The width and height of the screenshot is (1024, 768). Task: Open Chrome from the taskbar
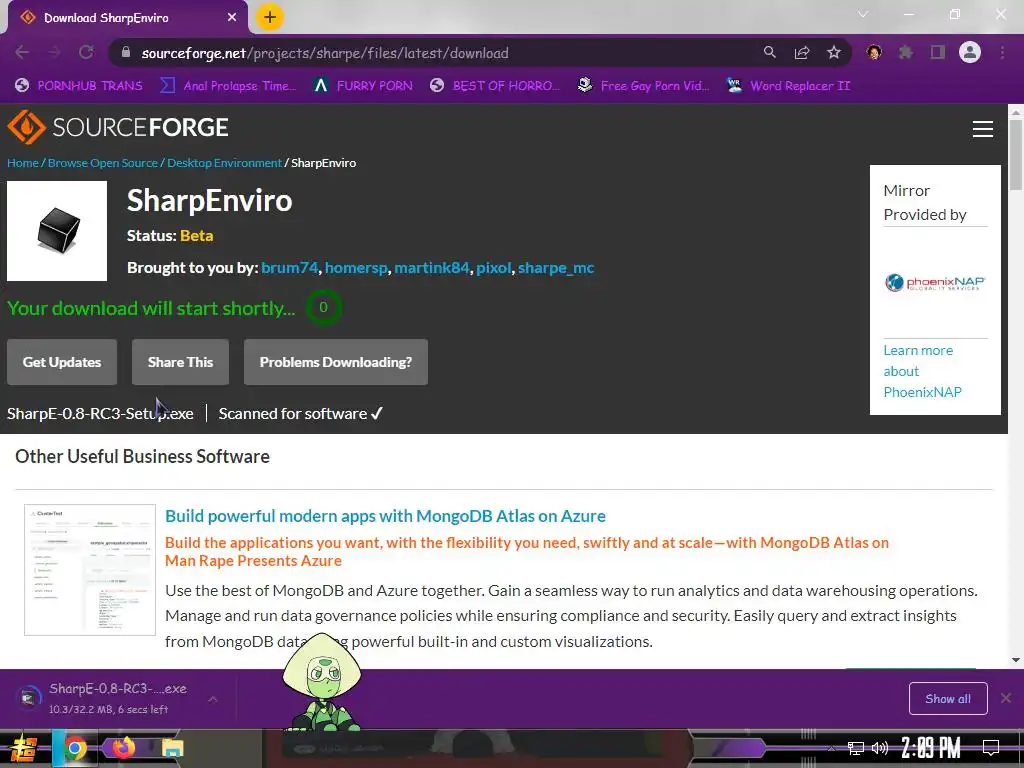click(x=75, y=748)
